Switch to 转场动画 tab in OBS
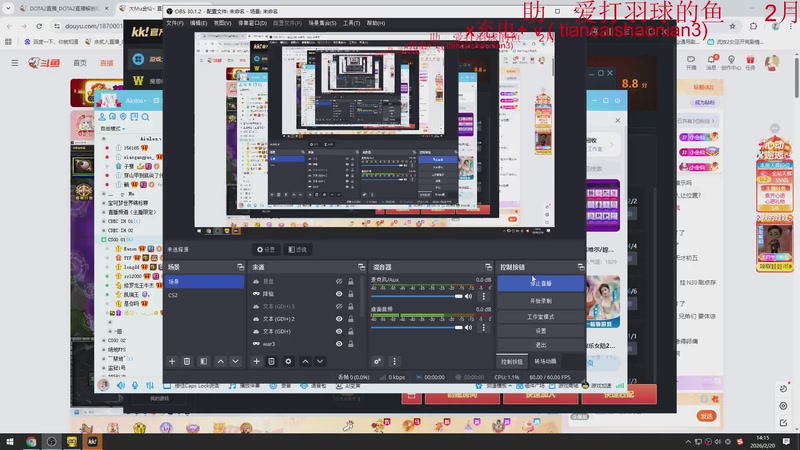The height and width of the screenshot is (450, 800). 545,362
